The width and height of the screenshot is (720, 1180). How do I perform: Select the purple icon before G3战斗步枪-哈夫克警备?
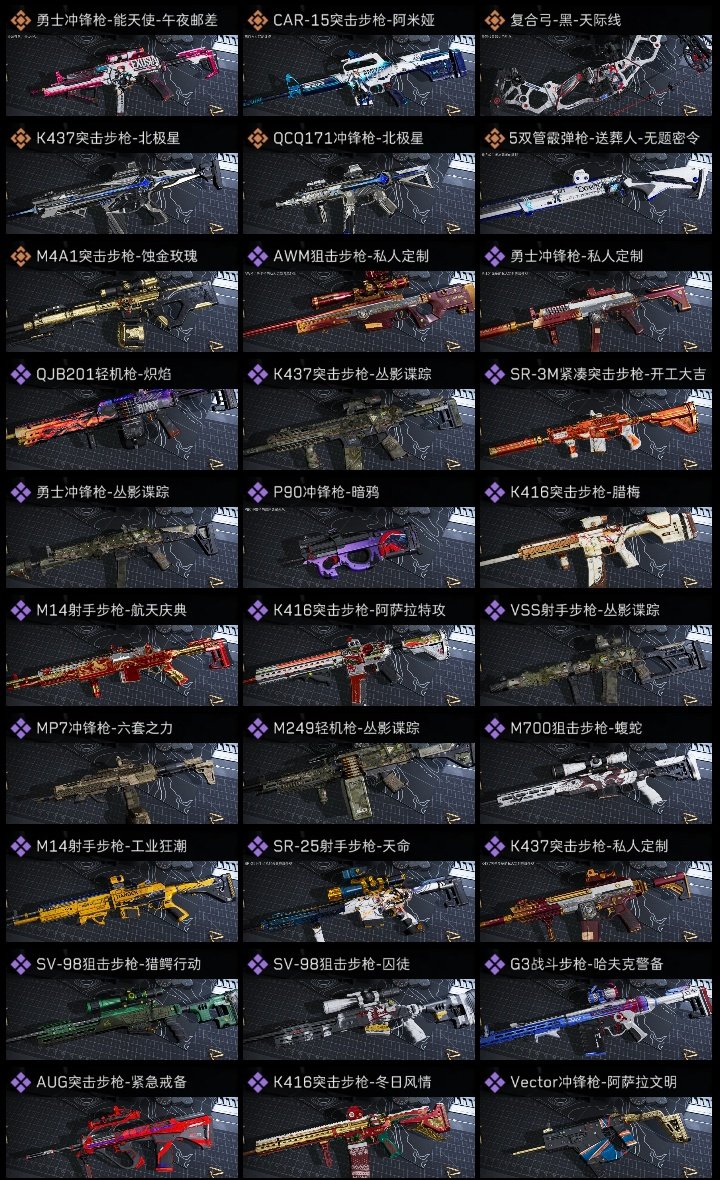494,964
